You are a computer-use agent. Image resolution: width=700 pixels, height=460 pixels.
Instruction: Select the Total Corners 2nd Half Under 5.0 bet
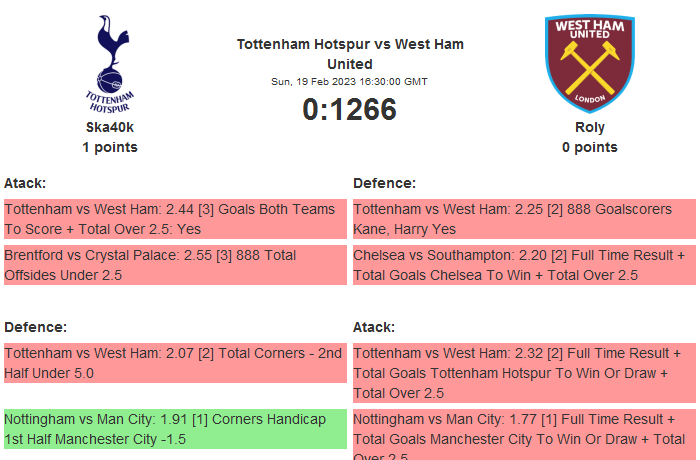coord(175,363)
